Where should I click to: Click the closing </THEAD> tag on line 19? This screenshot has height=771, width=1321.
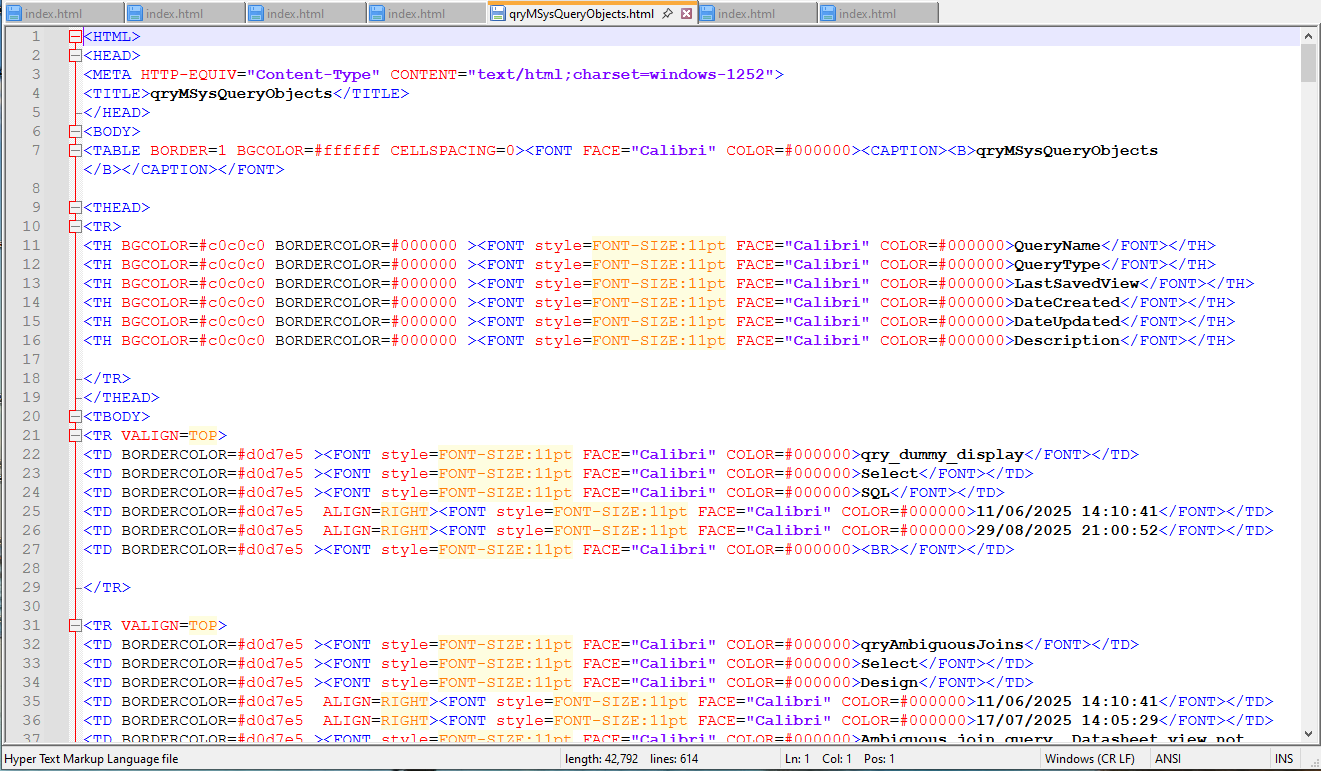[122, 397]
